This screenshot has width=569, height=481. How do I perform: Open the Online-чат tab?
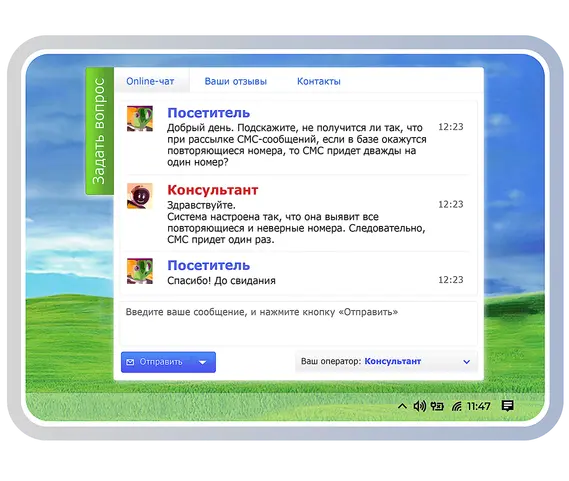150,81
